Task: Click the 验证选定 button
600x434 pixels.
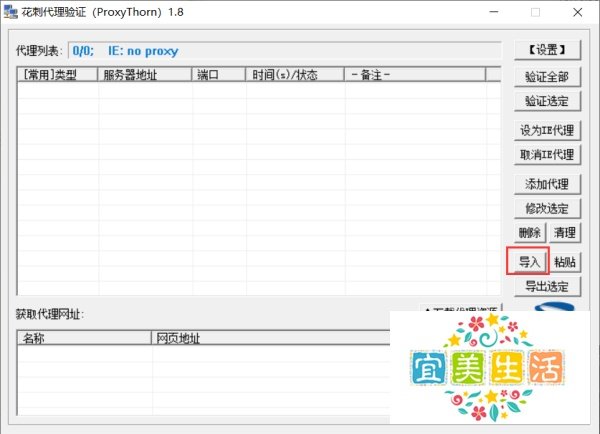Action: (x=547, y=101)
